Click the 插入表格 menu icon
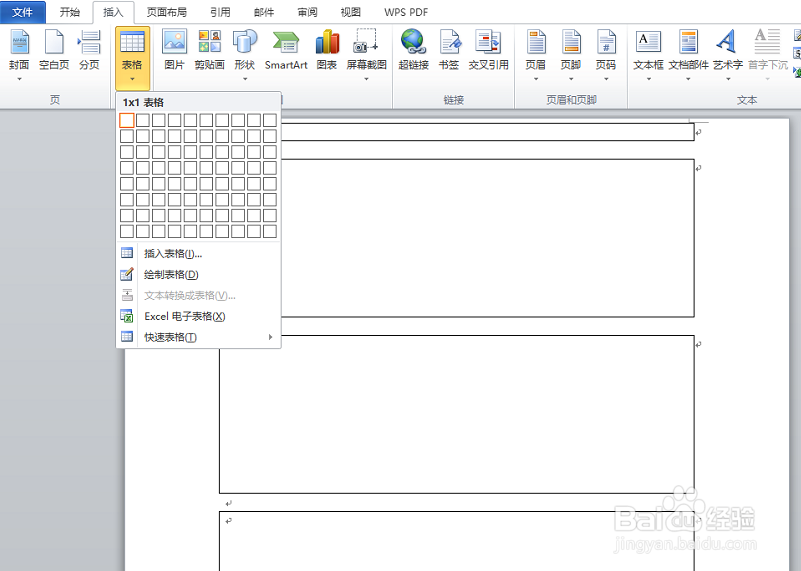801x571 pixels. 127,253
